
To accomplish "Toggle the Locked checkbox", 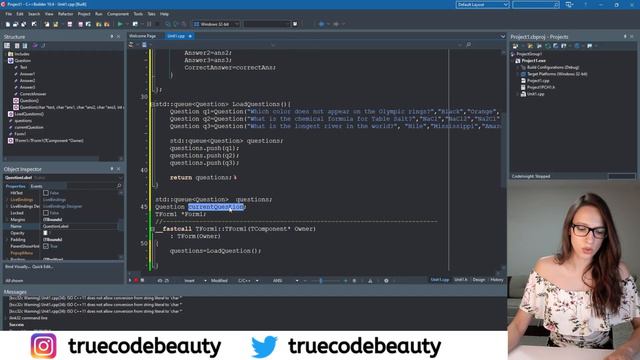I will tap(46, 213).
